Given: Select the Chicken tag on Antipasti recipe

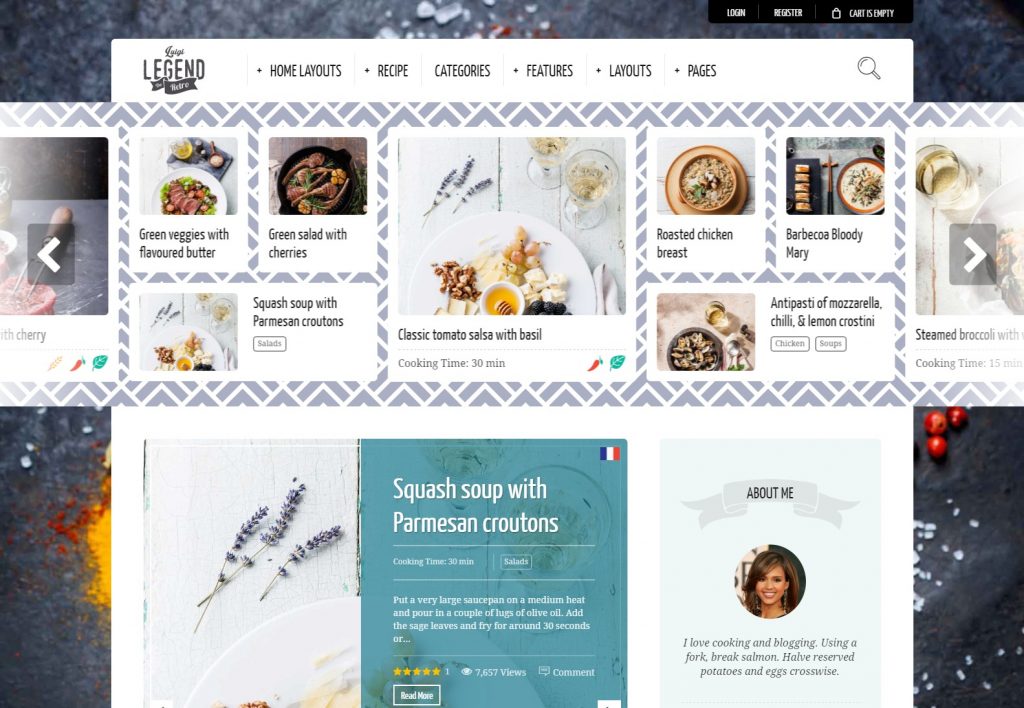Looking at the screenshot, I should pyautogui.click(x=790, y=344).
